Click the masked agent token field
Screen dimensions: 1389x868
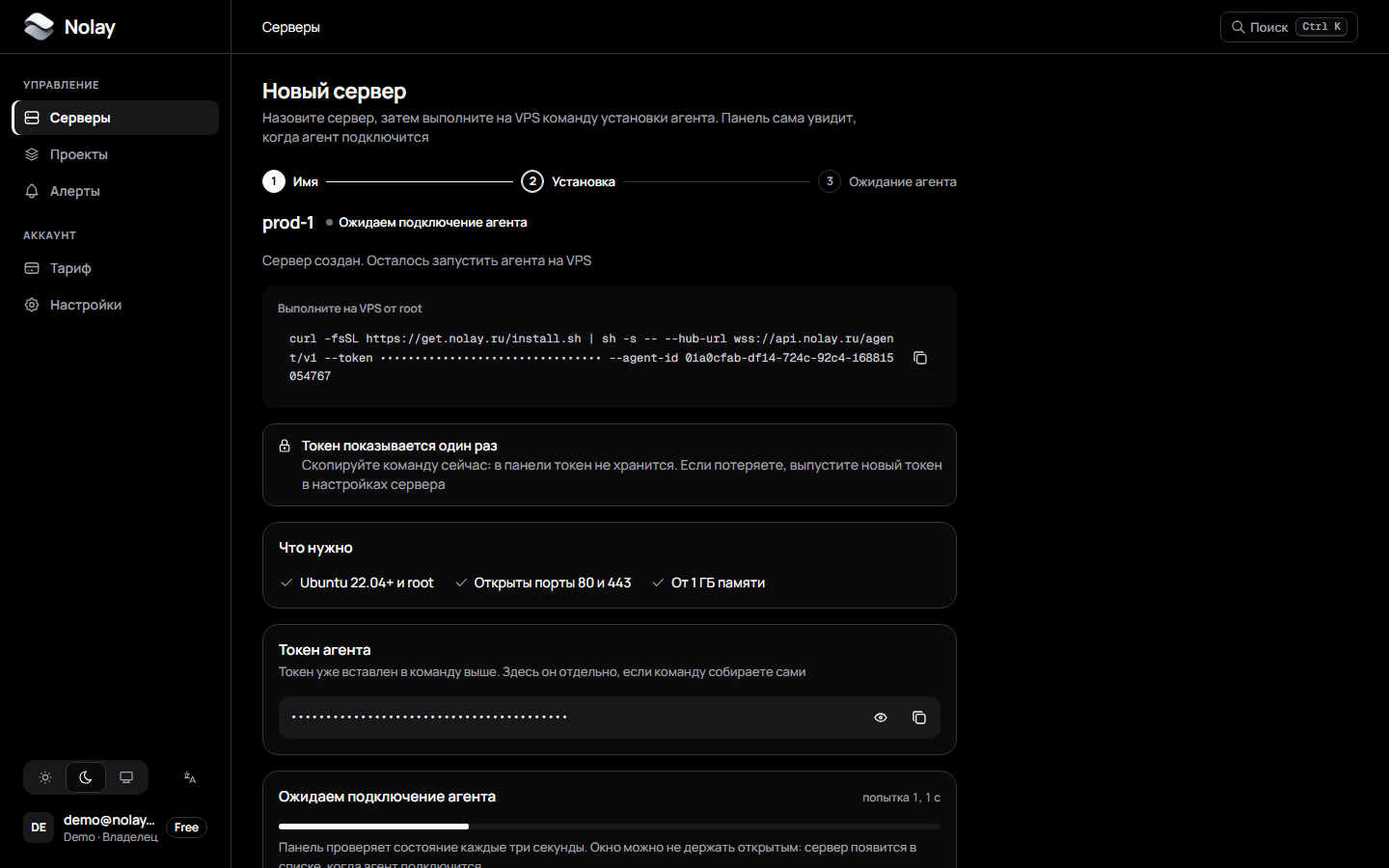610,718
